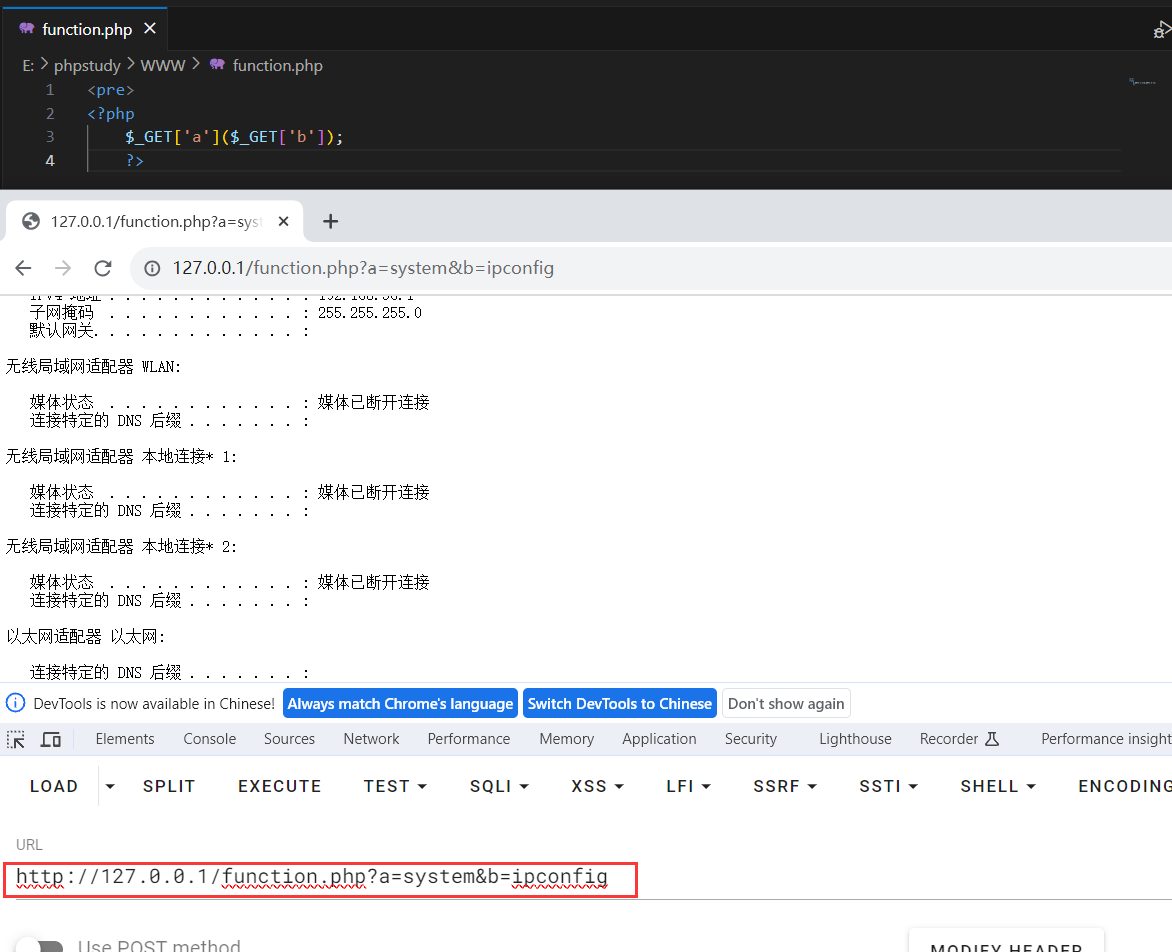Open the Performance DevTools tab
1172x952 pixels.
[x=469, y=739]
